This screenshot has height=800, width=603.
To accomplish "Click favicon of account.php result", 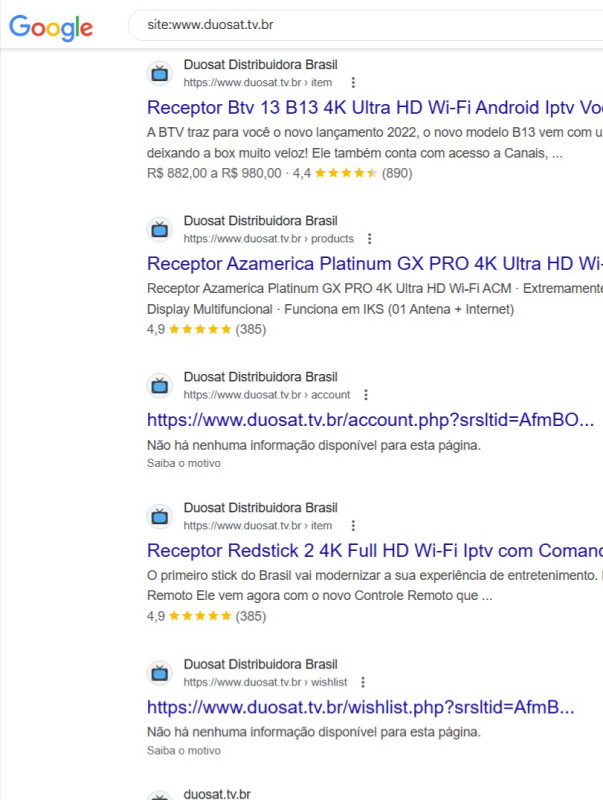I will point(160,386).
